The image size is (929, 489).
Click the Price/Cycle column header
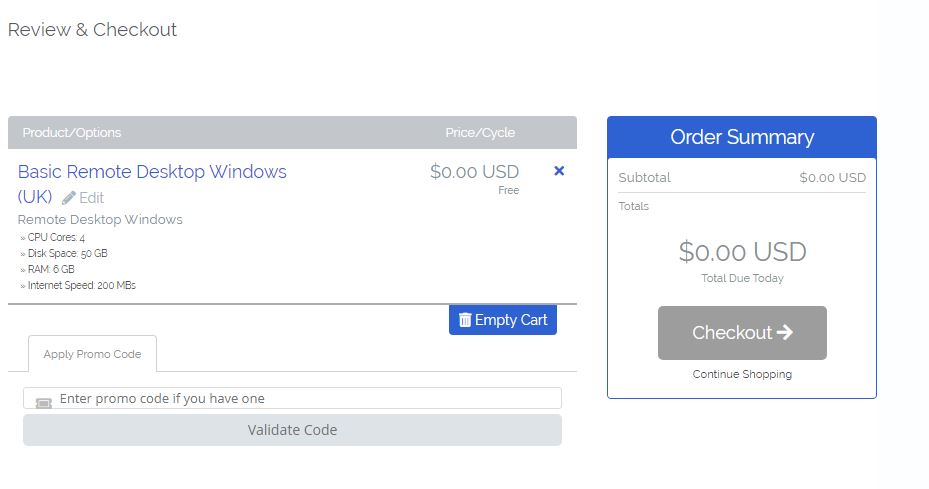[480, 133]
